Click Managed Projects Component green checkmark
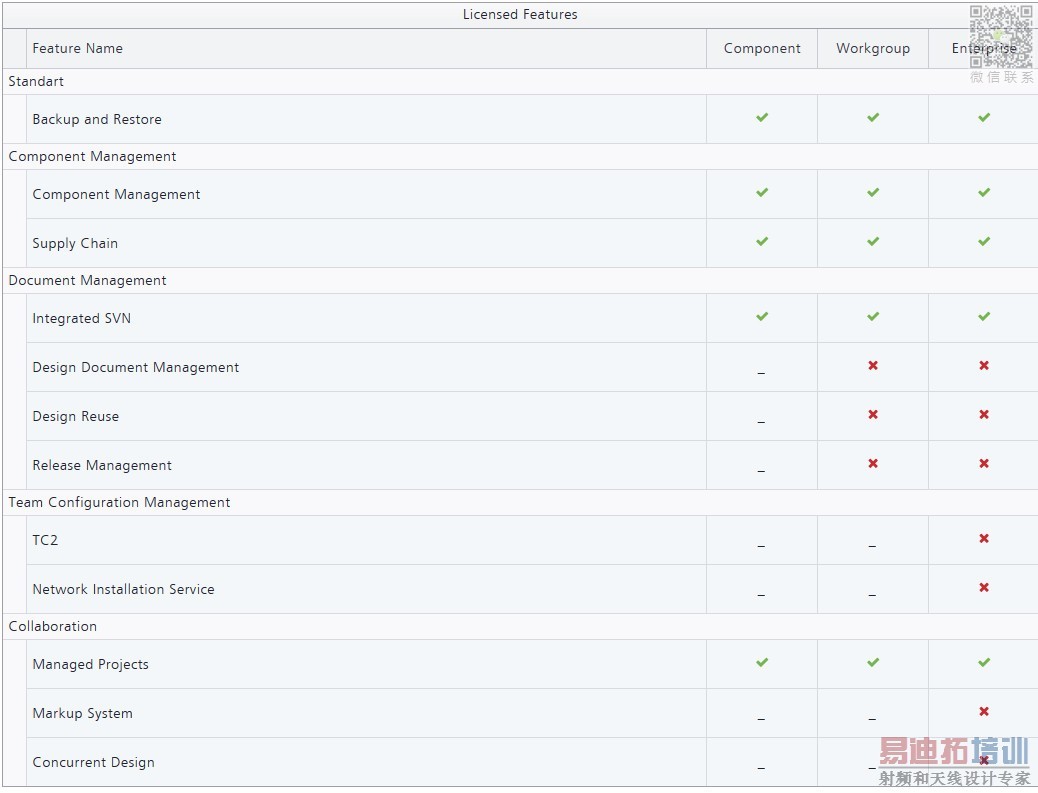Screen dimensions: 1038x793 (762, 663)
